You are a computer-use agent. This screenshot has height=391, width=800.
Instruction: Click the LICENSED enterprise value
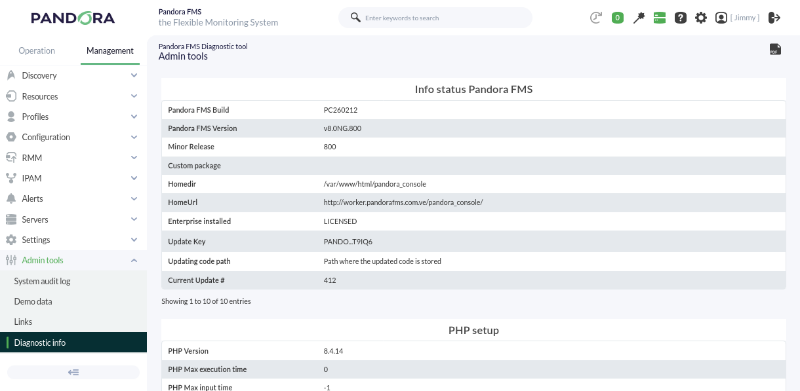[x=340, y=221]
